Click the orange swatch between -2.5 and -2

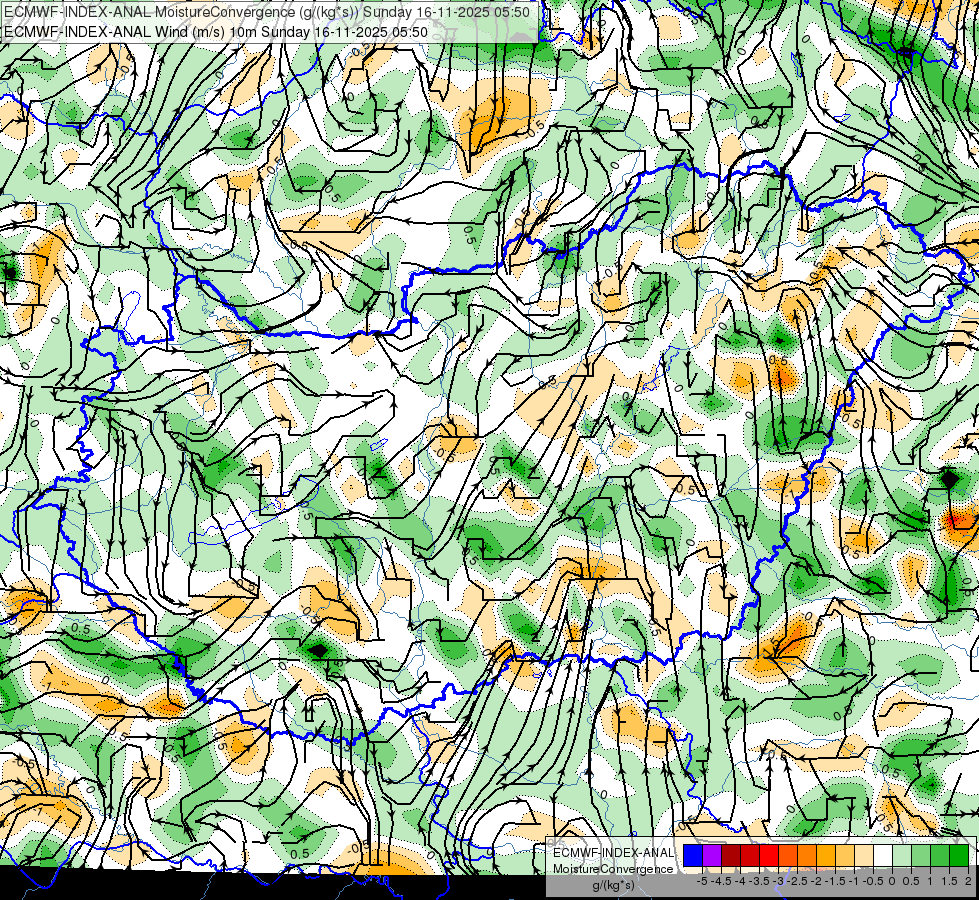(807, 855)
